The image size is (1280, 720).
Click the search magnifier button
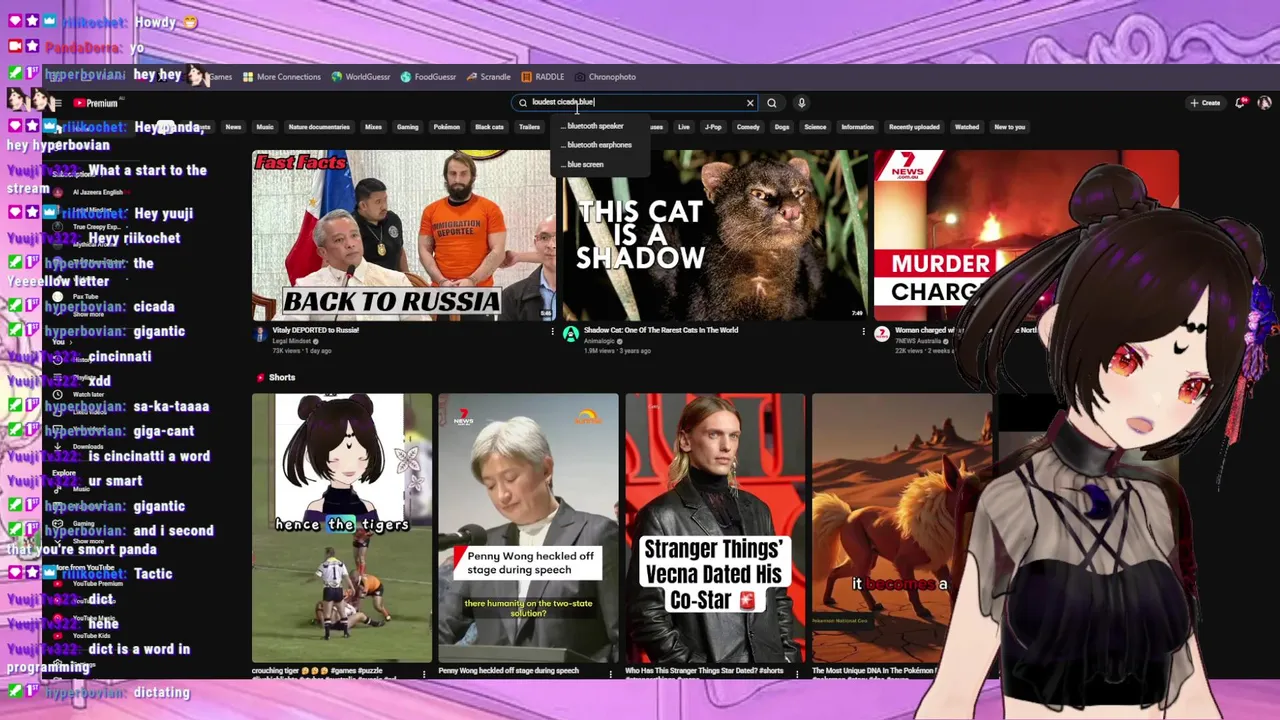[772, 103]
